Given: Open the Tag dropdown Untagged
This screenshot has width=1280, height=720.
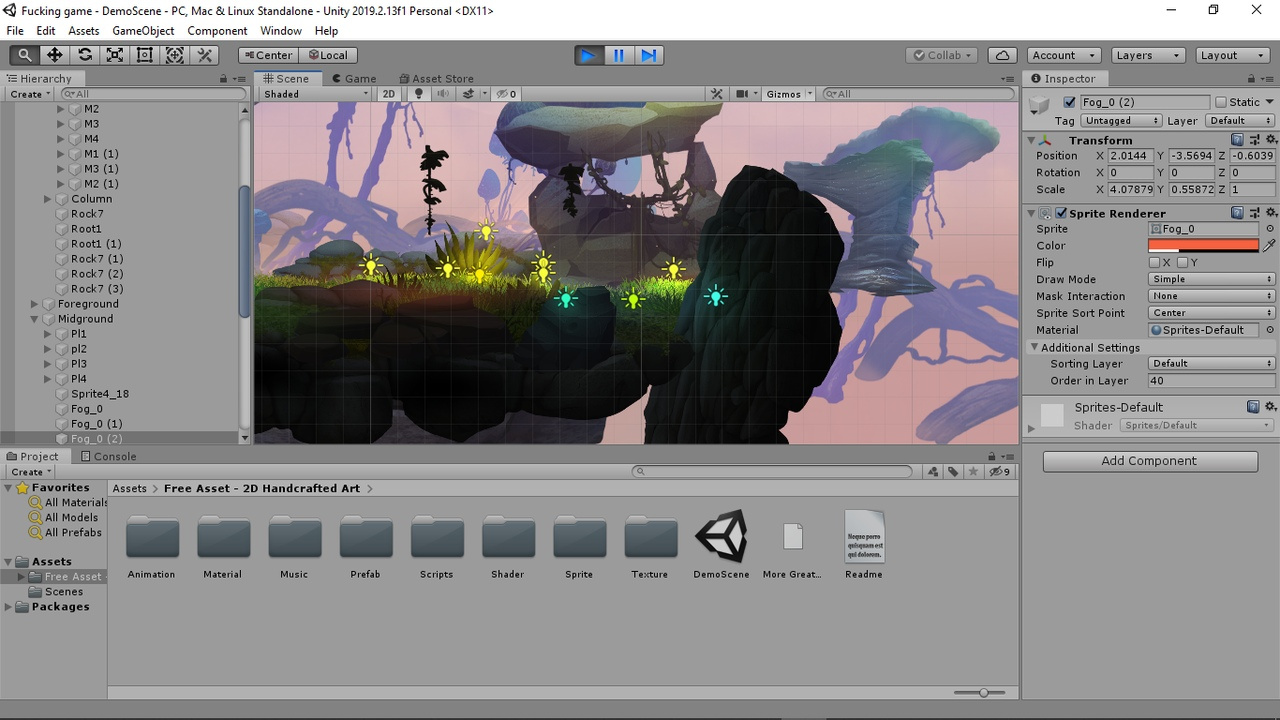Looking at the screenshot, I should [1122, 120].
